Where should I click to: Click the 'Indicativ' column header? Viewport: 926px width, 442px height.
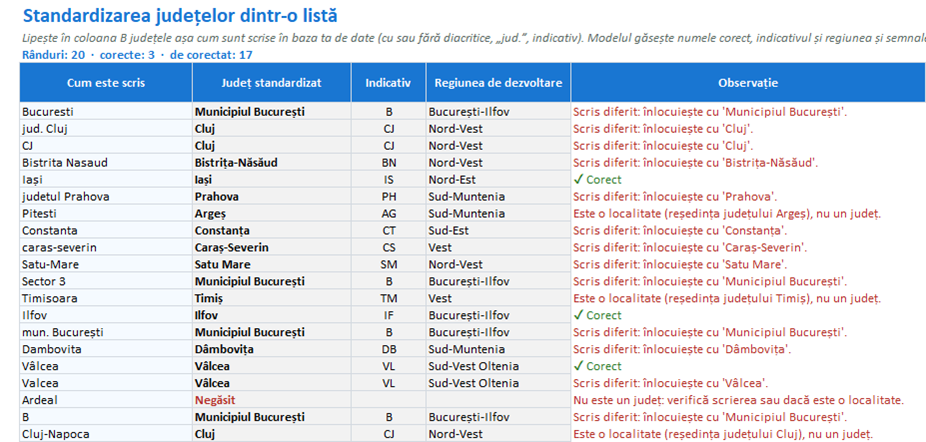(388, 83)
